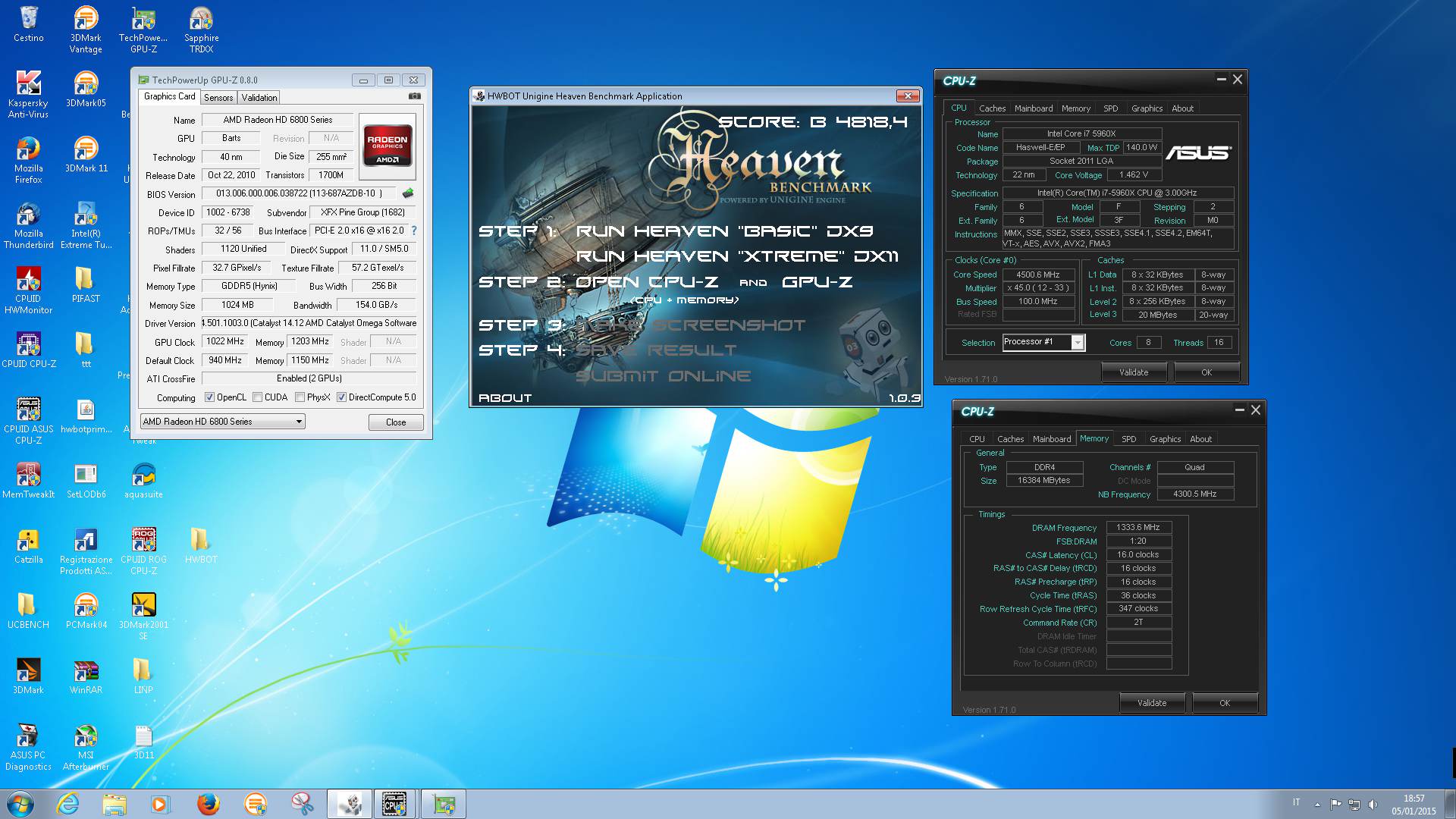The image size is (1456, 819).
Task: Click ABOUT in the Heaven benchmark window
Action: click(505, 397)
